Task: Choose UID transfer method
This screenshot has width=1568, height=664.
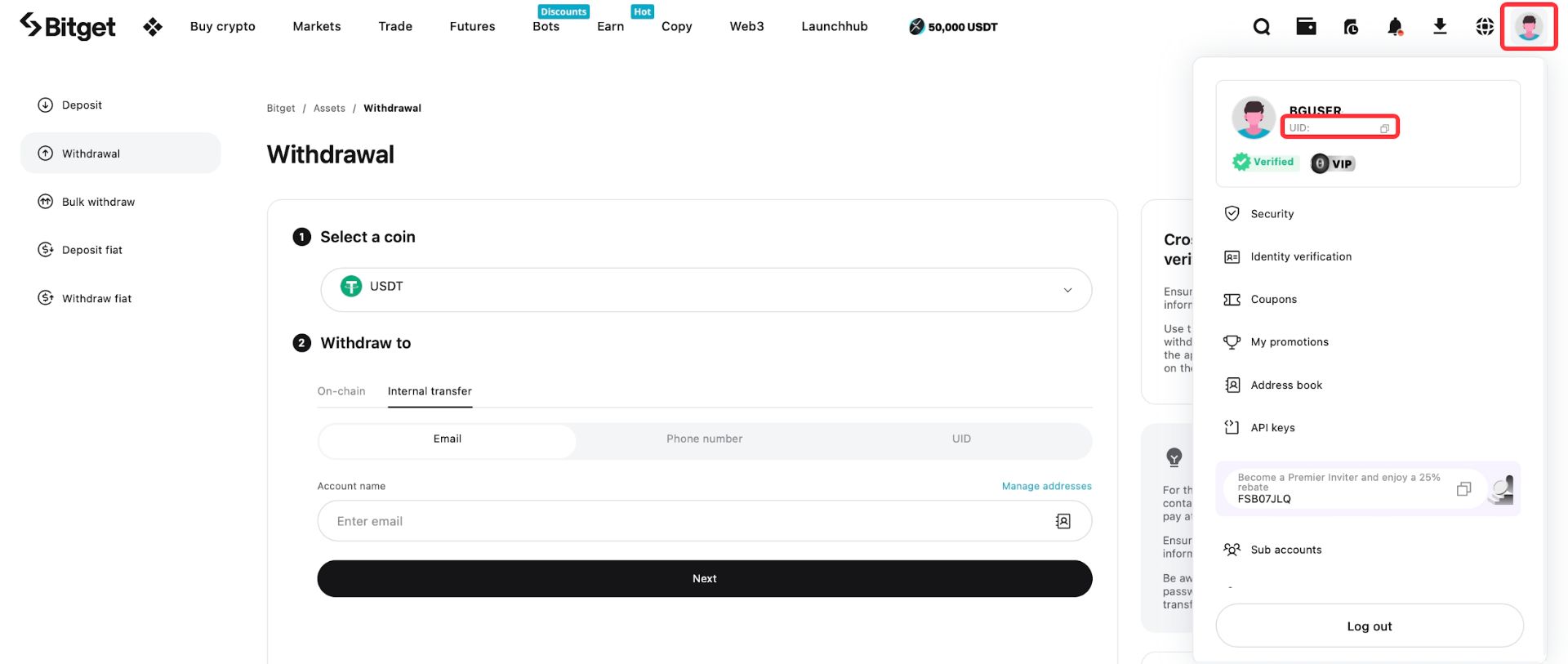Action: click(961, 439)
